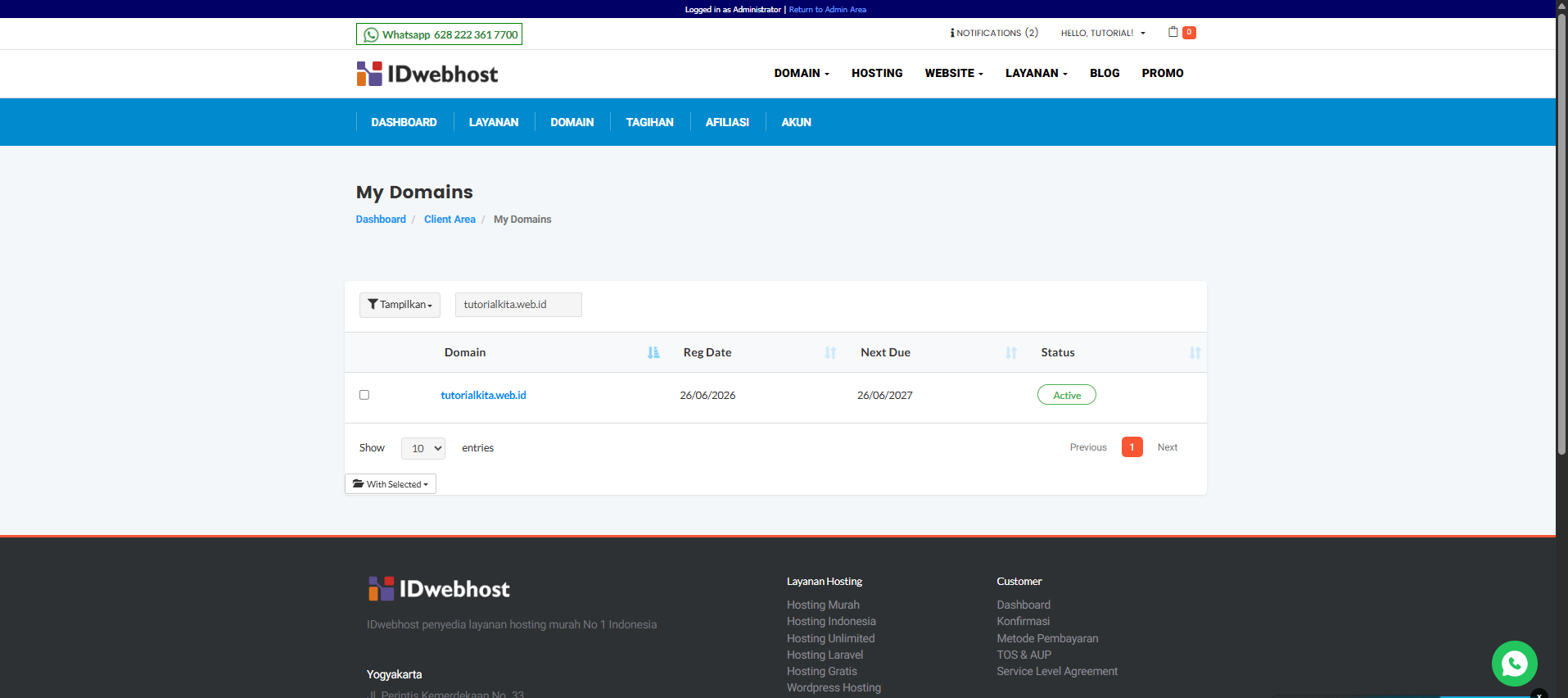1568x698 pixels.
Task: Click the 26/06/2026 Reg Date cell
Action: 707,395
